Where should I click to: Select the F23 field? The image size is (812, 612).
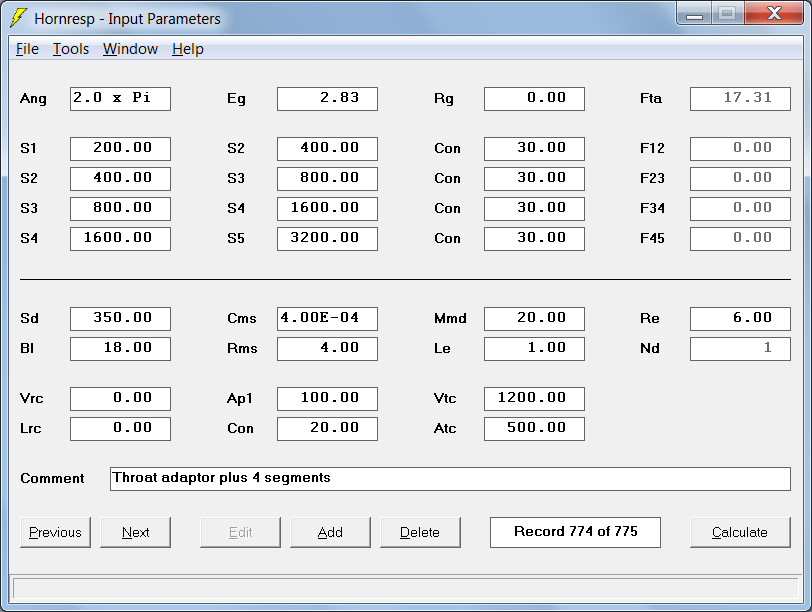(741, 179)
